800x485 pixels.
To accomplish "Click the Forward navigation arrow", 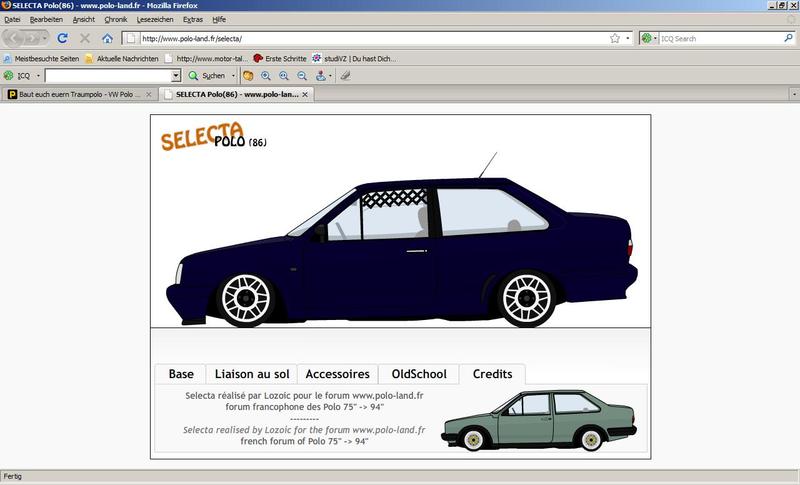I will click(x=30, y=38).
